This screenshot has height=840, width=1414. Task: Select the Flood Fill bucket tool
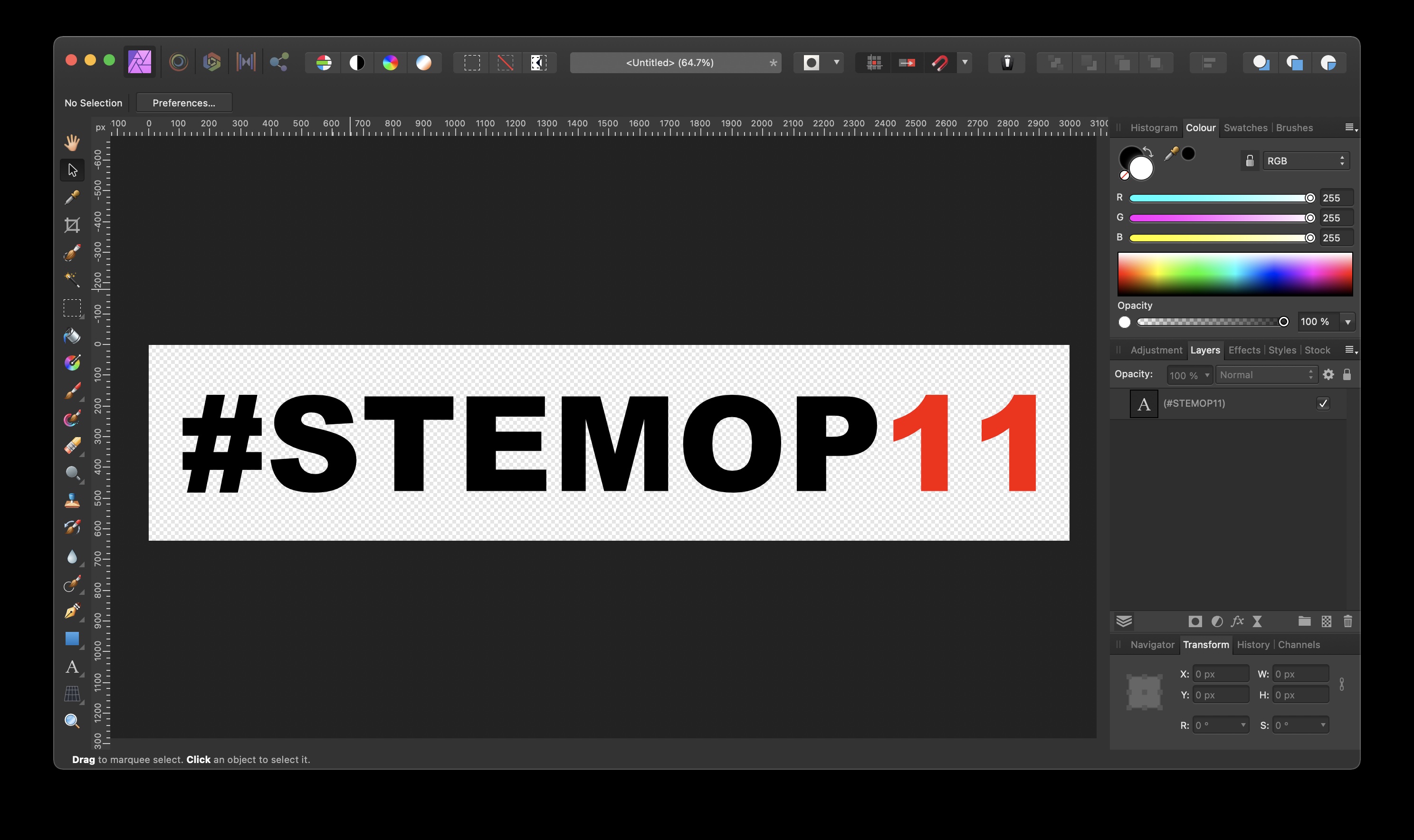pyautogui.click(x=72, y=335)
